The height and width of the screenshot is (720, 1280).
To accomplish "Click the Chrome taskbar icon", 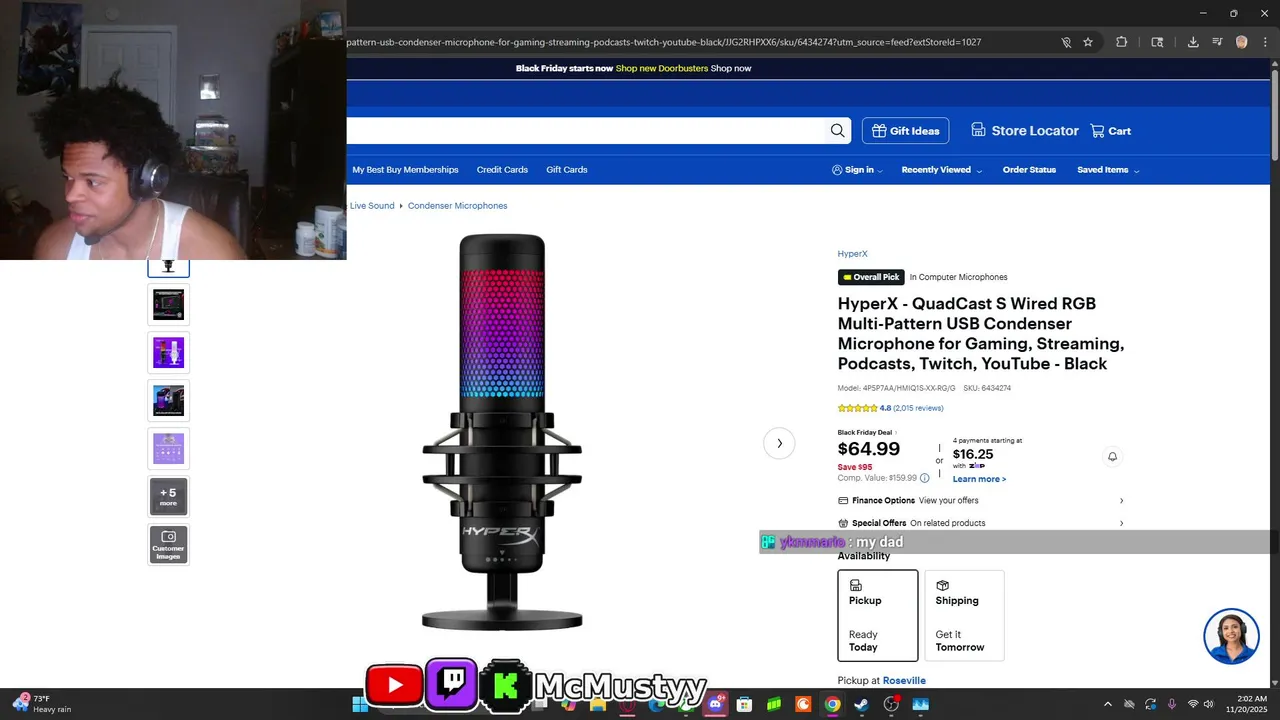I will pos(832,704).
